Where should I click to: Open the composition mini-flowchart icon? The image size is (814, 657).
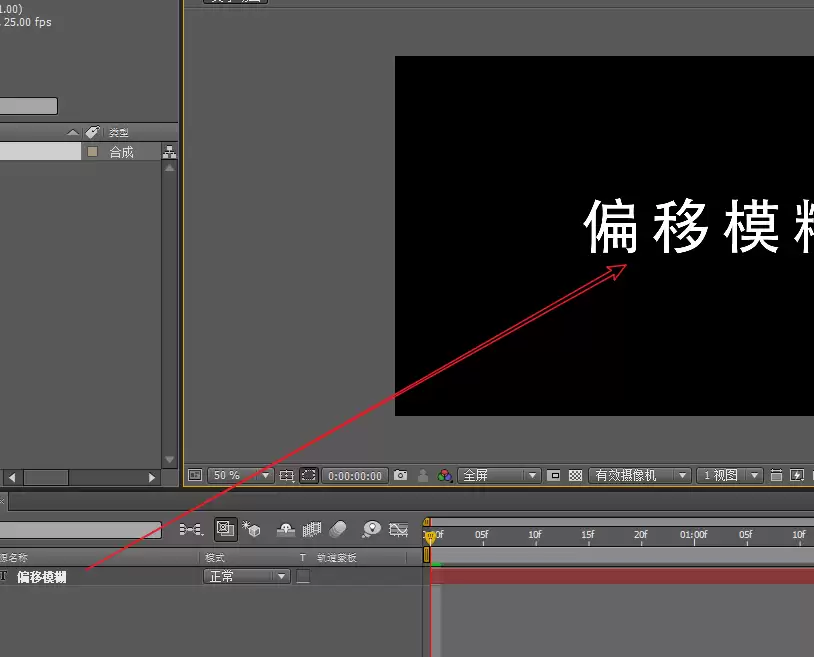coord(191,529)
